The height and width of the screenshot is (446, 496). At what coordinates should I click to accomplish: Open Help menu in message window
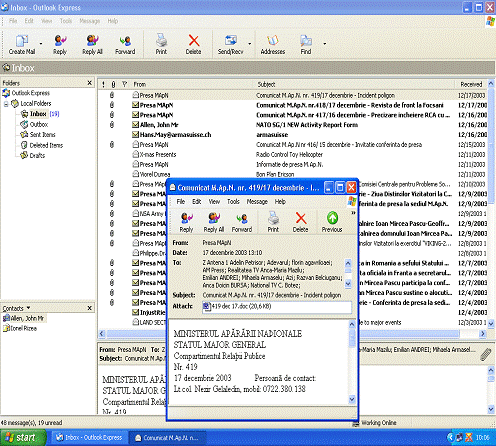[x=280, y=202]
